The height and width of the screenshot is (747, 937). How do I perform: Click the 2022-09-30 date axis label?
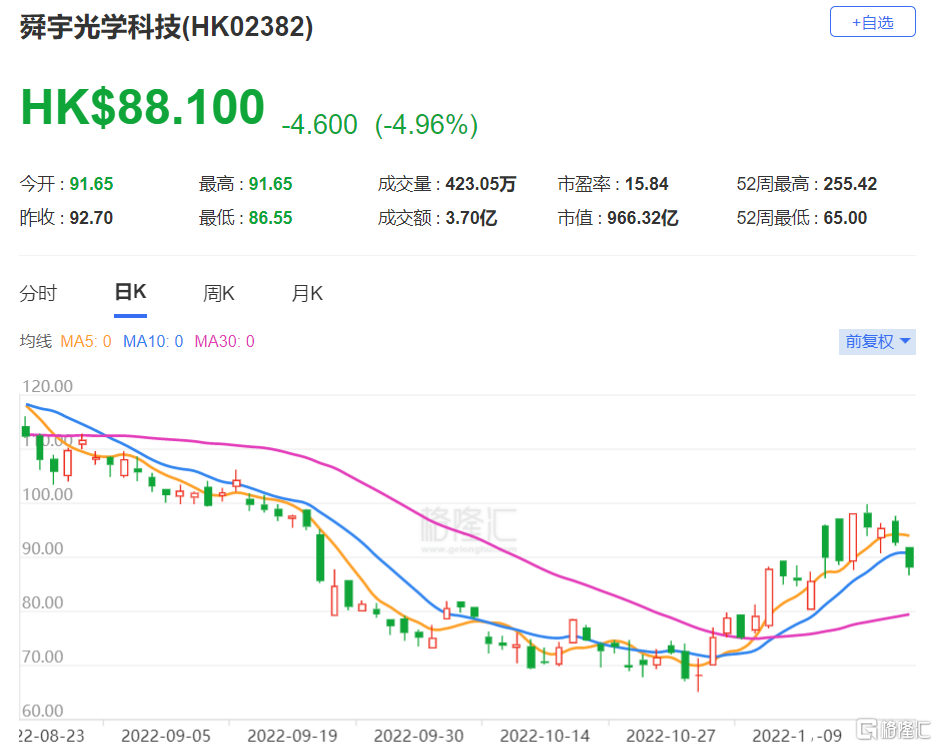tap(418, 736)
